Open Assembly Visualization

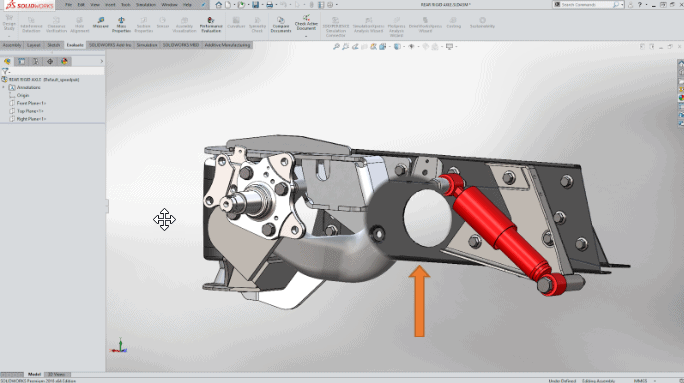point(185,25)
